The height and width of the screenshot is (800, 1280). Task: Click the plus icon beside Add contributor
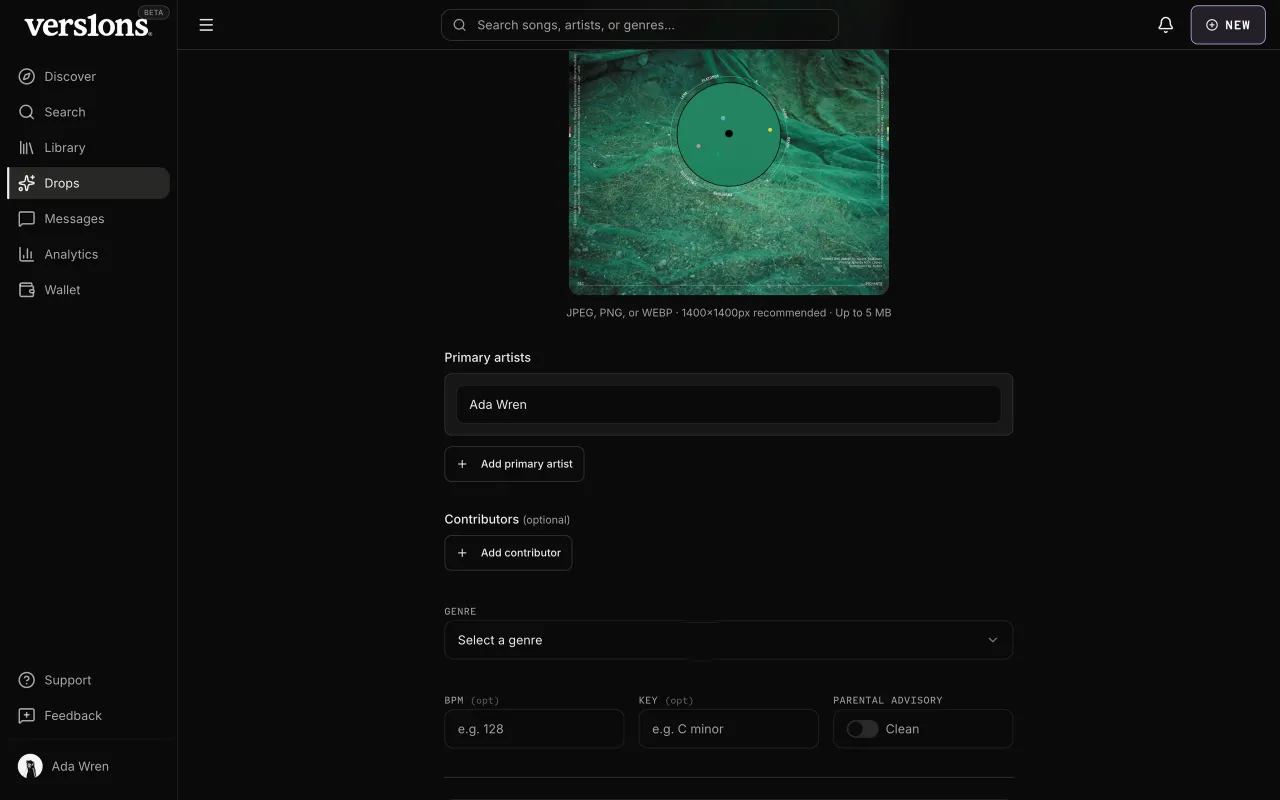[462, 553]
